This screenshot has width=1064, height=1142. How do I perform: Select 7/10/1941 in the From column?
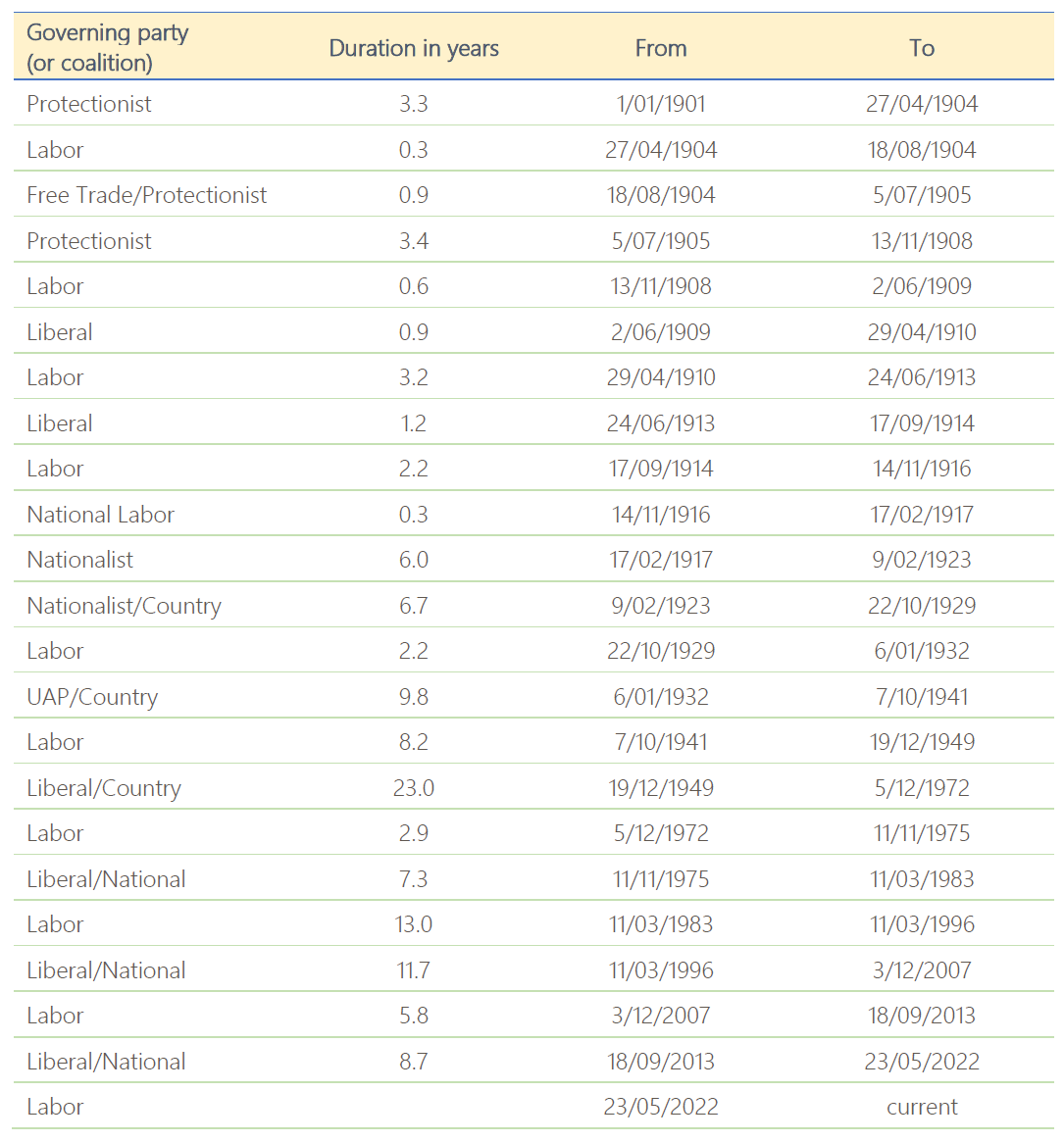pyautogui.click(x=660, y=742)
